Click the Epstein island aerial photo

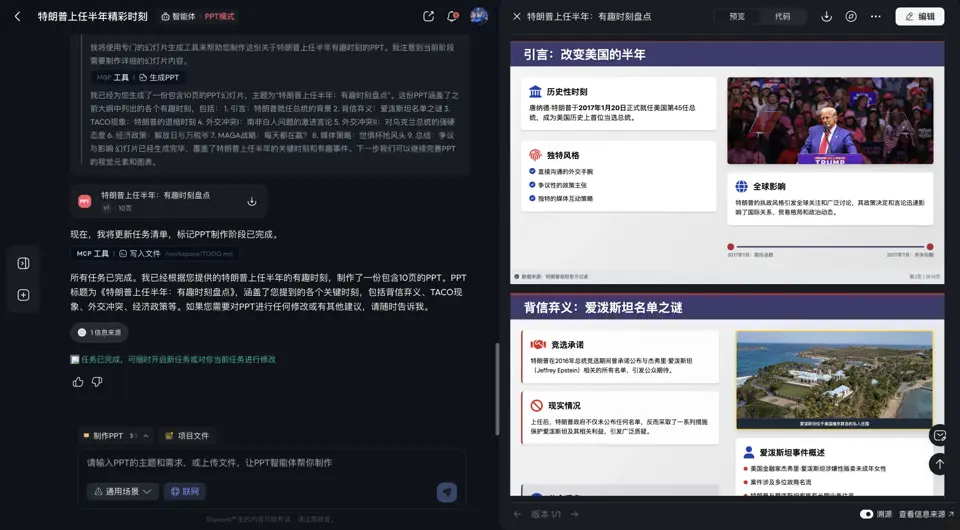click(x=834, y=379)
